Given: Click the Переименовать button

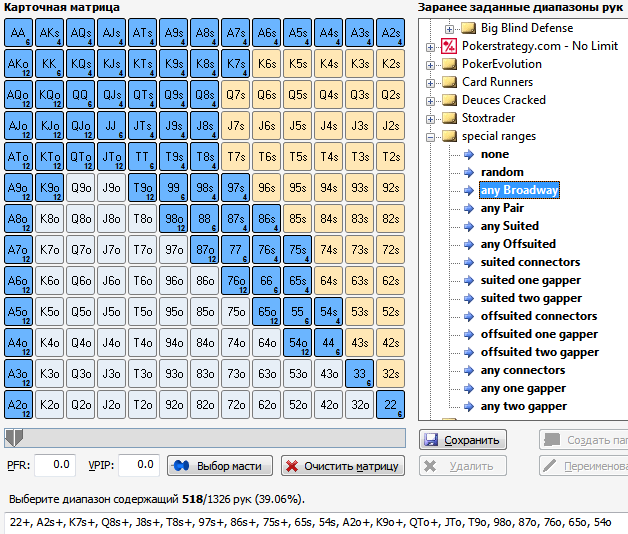Looking at the screenshot, I should click(584, 466).
